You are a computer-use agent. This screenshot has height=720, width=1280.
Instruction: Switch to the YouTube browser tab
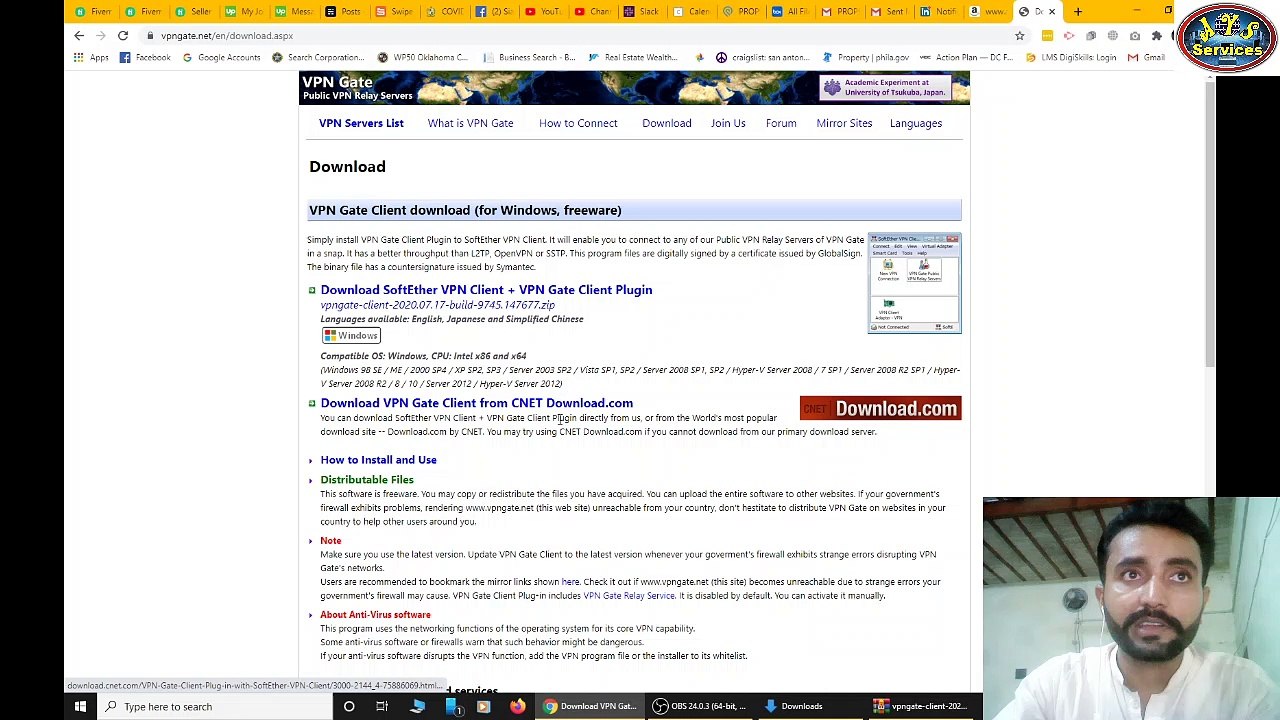click(542, 11)
